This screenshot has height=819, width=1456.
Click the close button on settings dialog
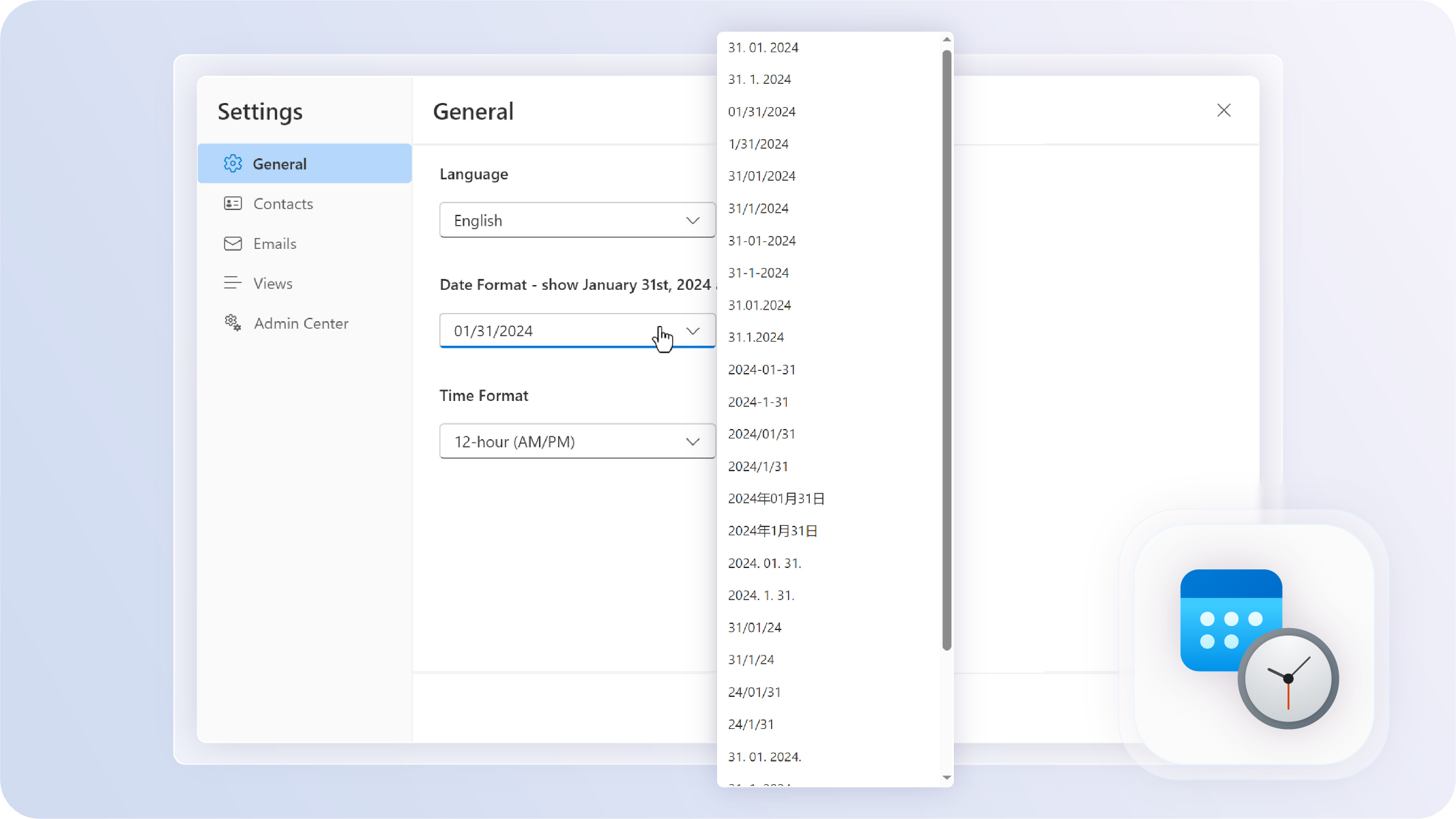[1224, 110]
